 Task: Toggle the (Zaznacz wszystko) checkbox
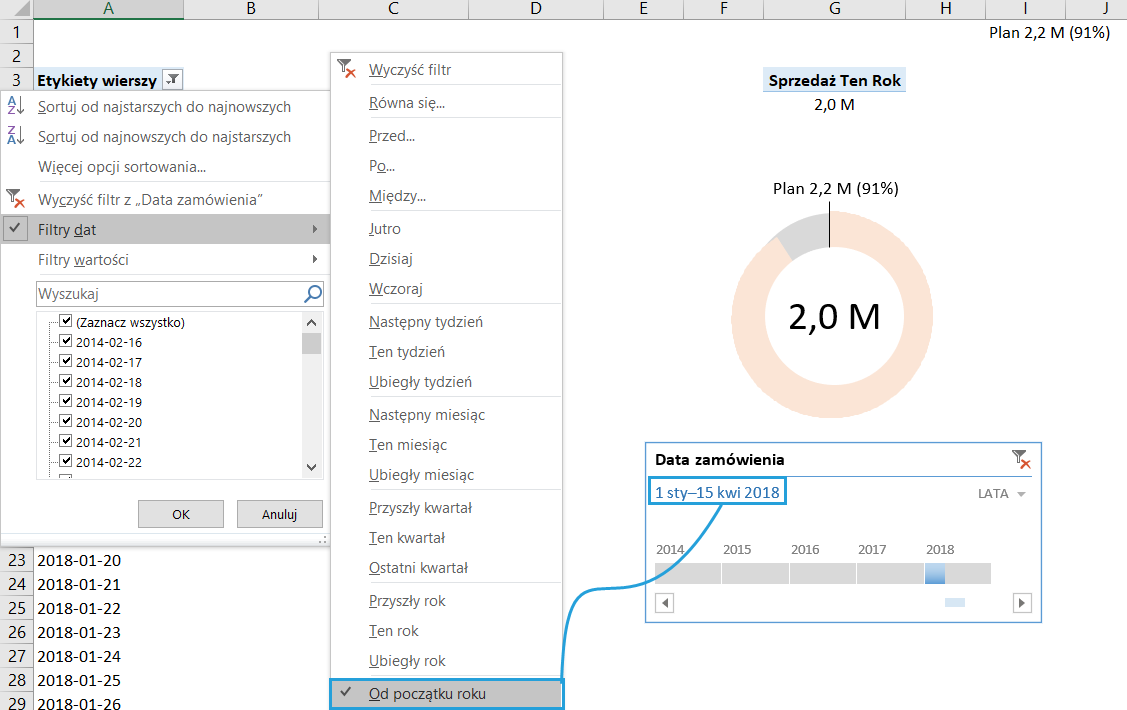point(66,322)
